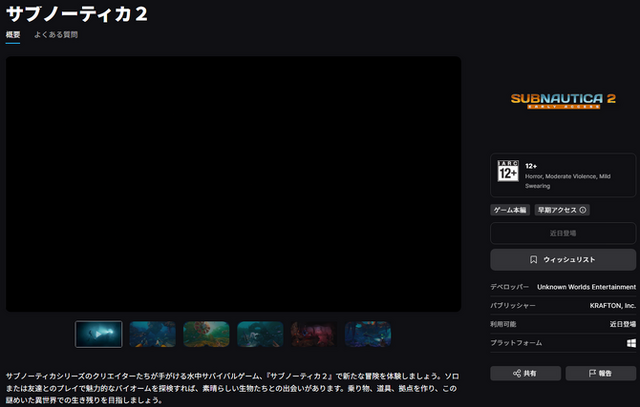
Task: Select the second screenshot thumbnail
Action: [x=152, y=334]
